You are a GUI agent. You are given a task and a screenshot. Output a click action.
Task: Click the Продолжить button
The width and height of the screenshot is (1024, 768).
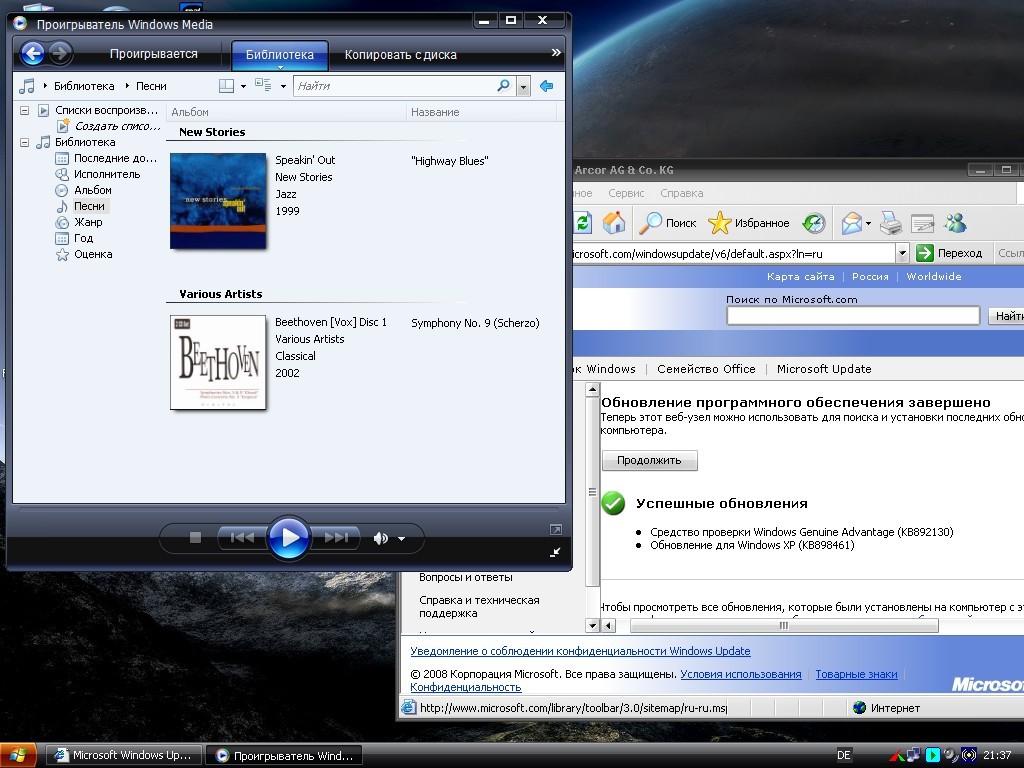click(649, 460)
